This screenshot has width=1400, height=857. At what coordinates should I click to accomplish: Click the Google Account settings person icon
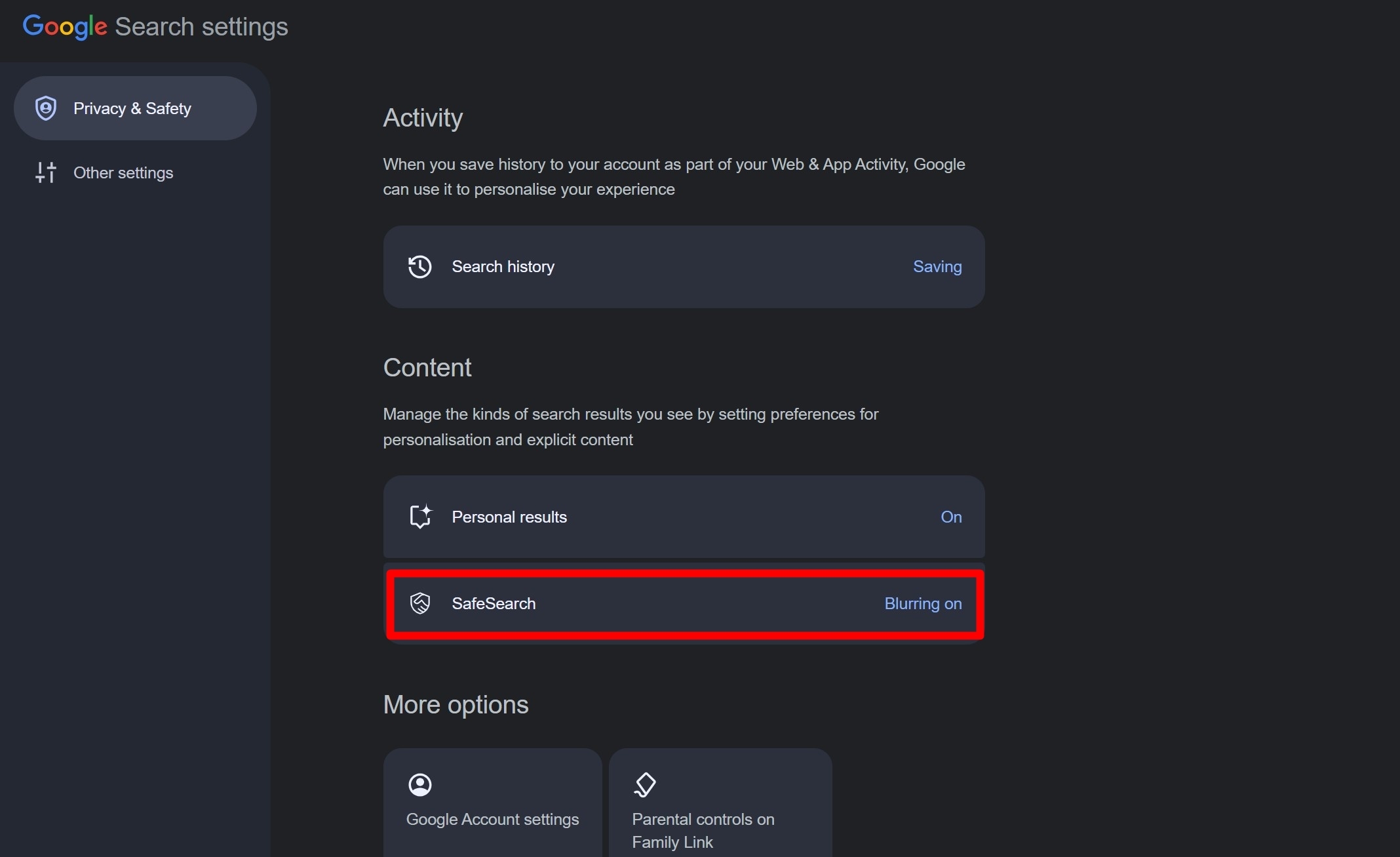coord(420,784)
